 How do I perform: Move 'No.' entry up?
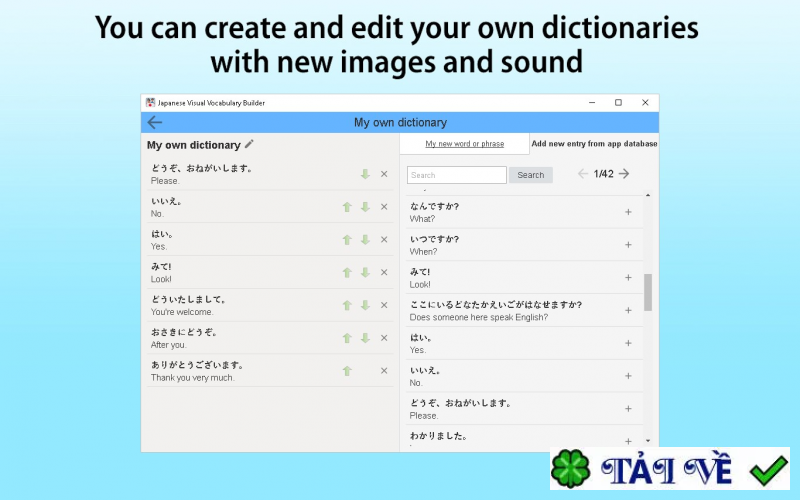pyautogui.click(x=347, y=207)
